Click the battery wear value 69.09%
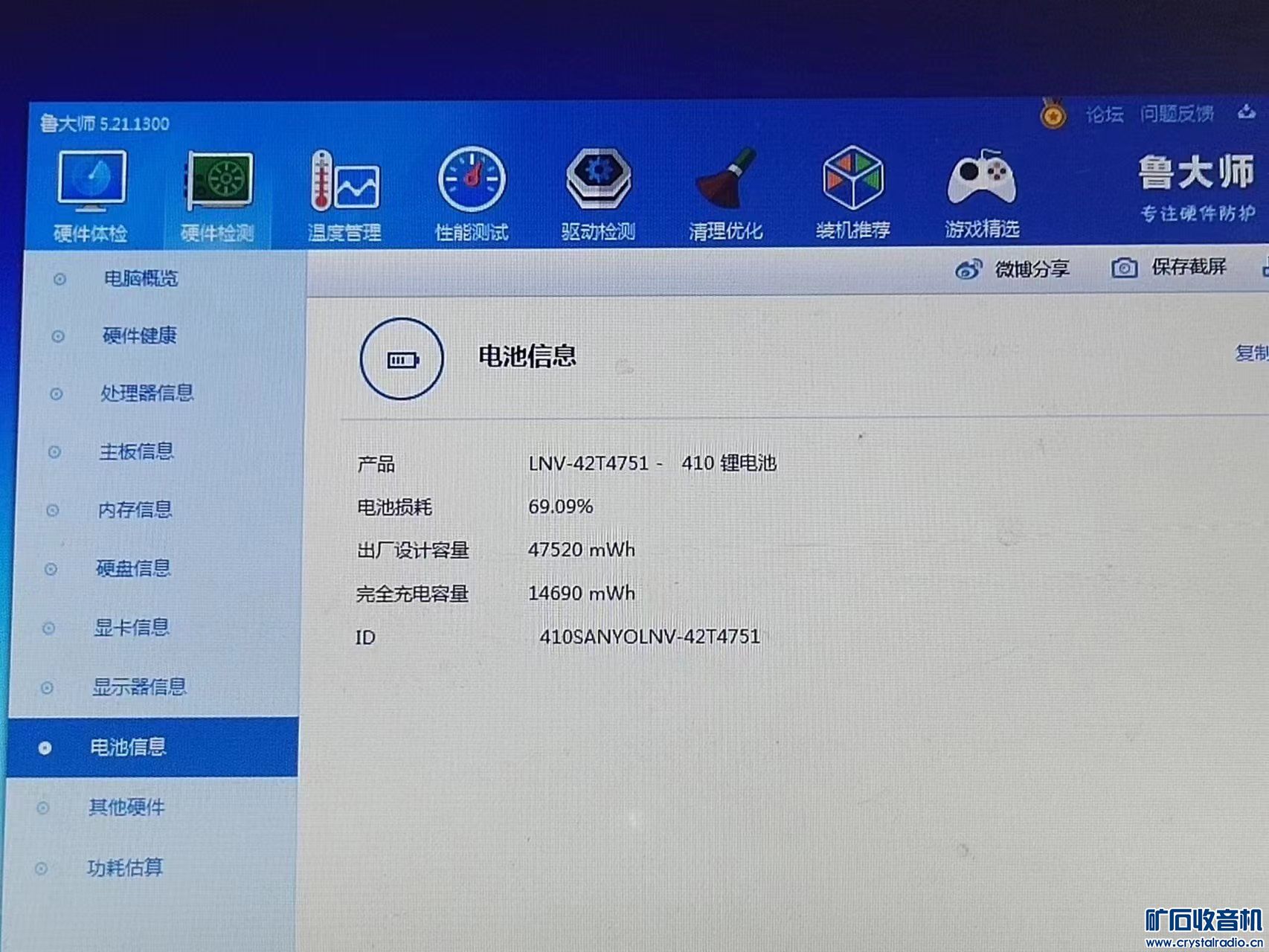The height and width of the screenshot is (952, 1269). click(560, 506)
